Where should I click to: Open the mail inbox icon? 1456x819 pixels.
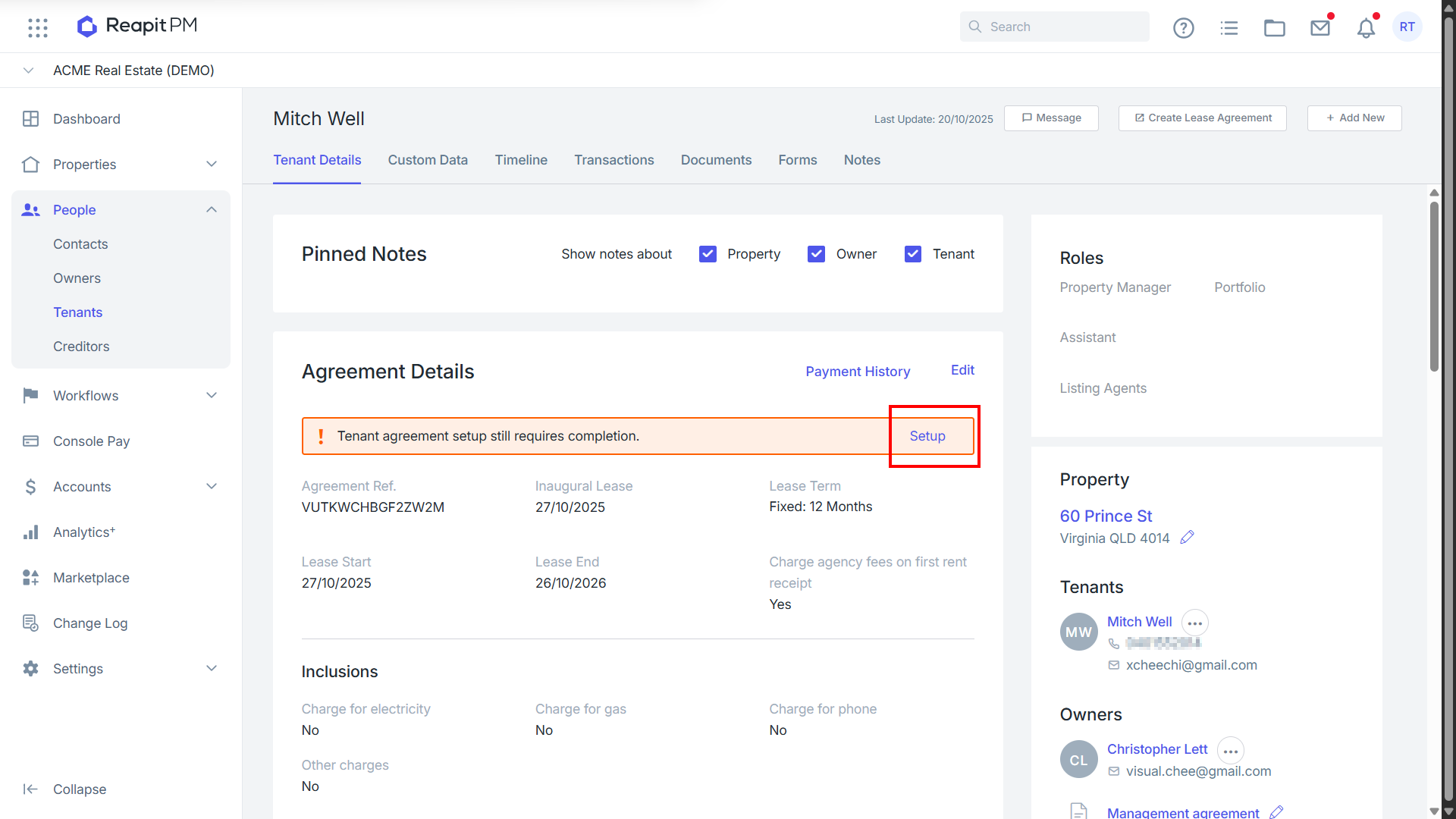(1320, 28)
